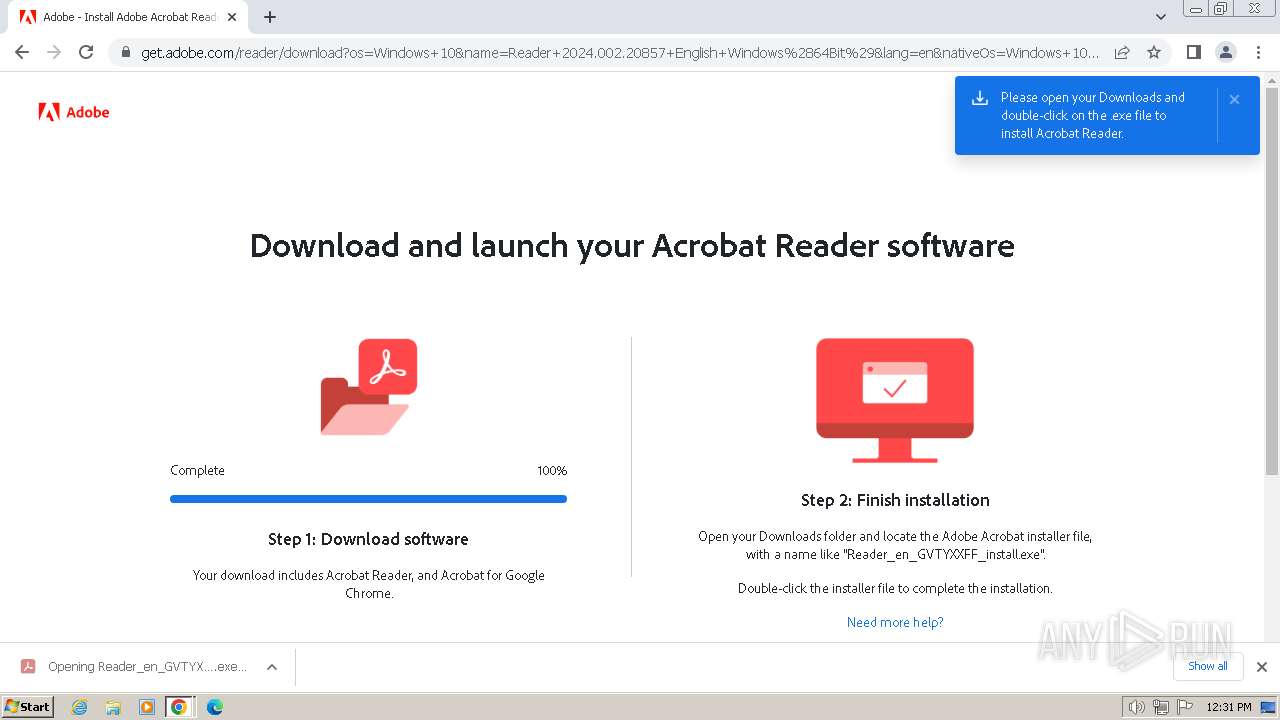Show all downloads
Screen dimensions: 1280x720
point(1208,666)
